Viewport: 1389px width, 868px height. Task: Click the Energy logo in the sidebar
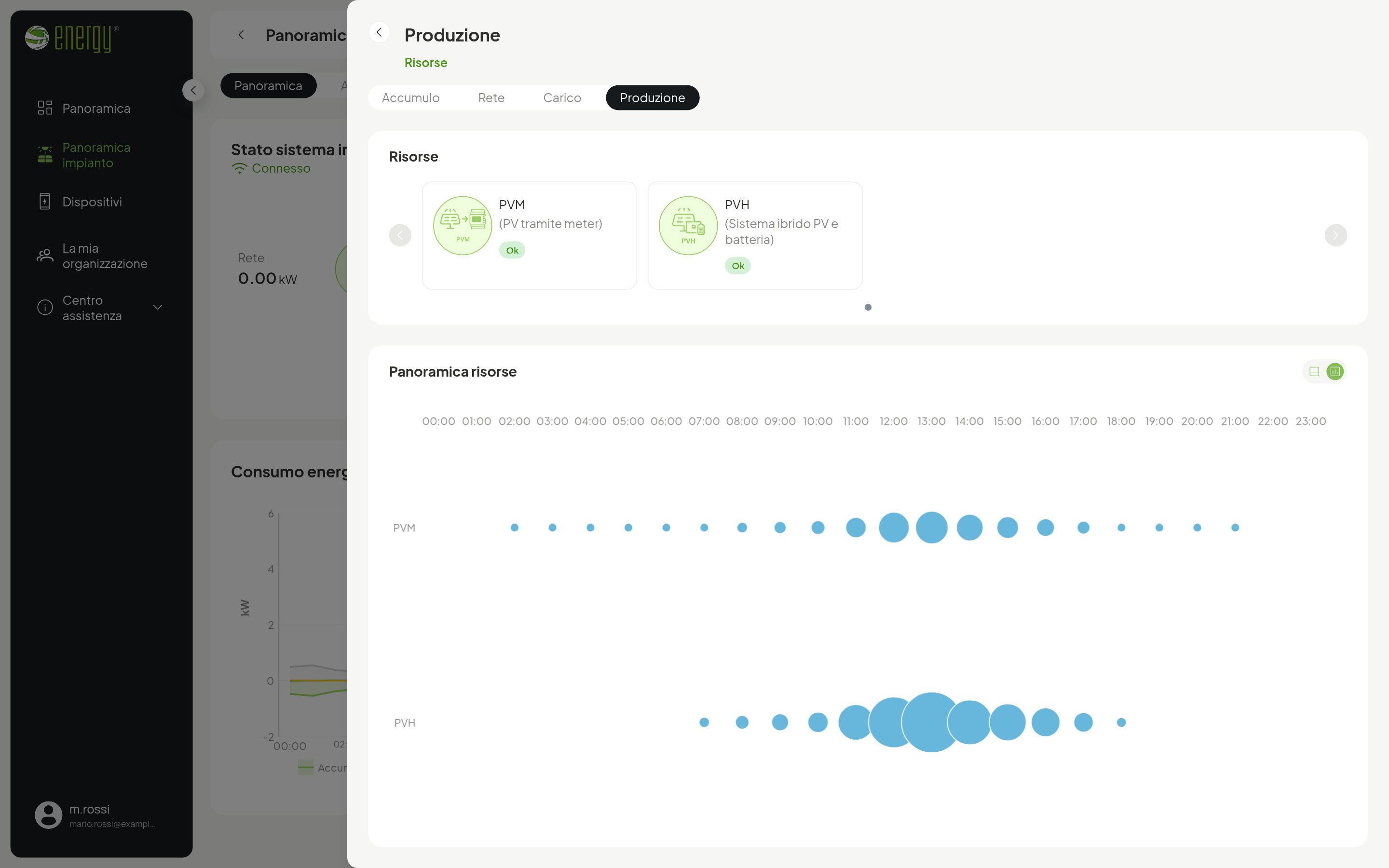[x=72, y=39]
